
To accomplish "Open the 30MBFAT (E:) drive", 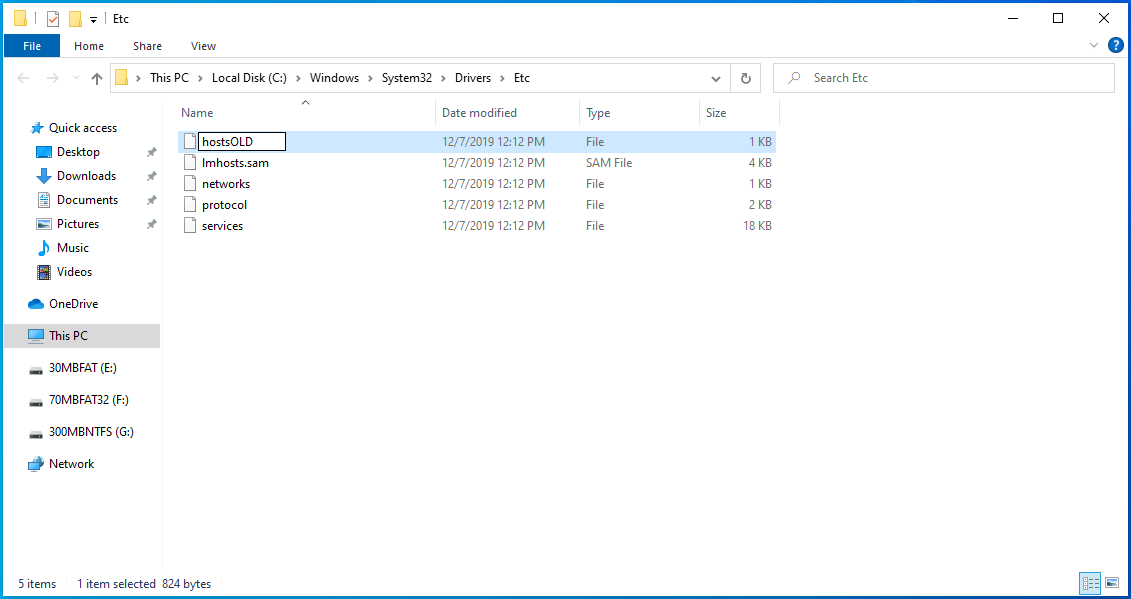I will click(82, 367).
